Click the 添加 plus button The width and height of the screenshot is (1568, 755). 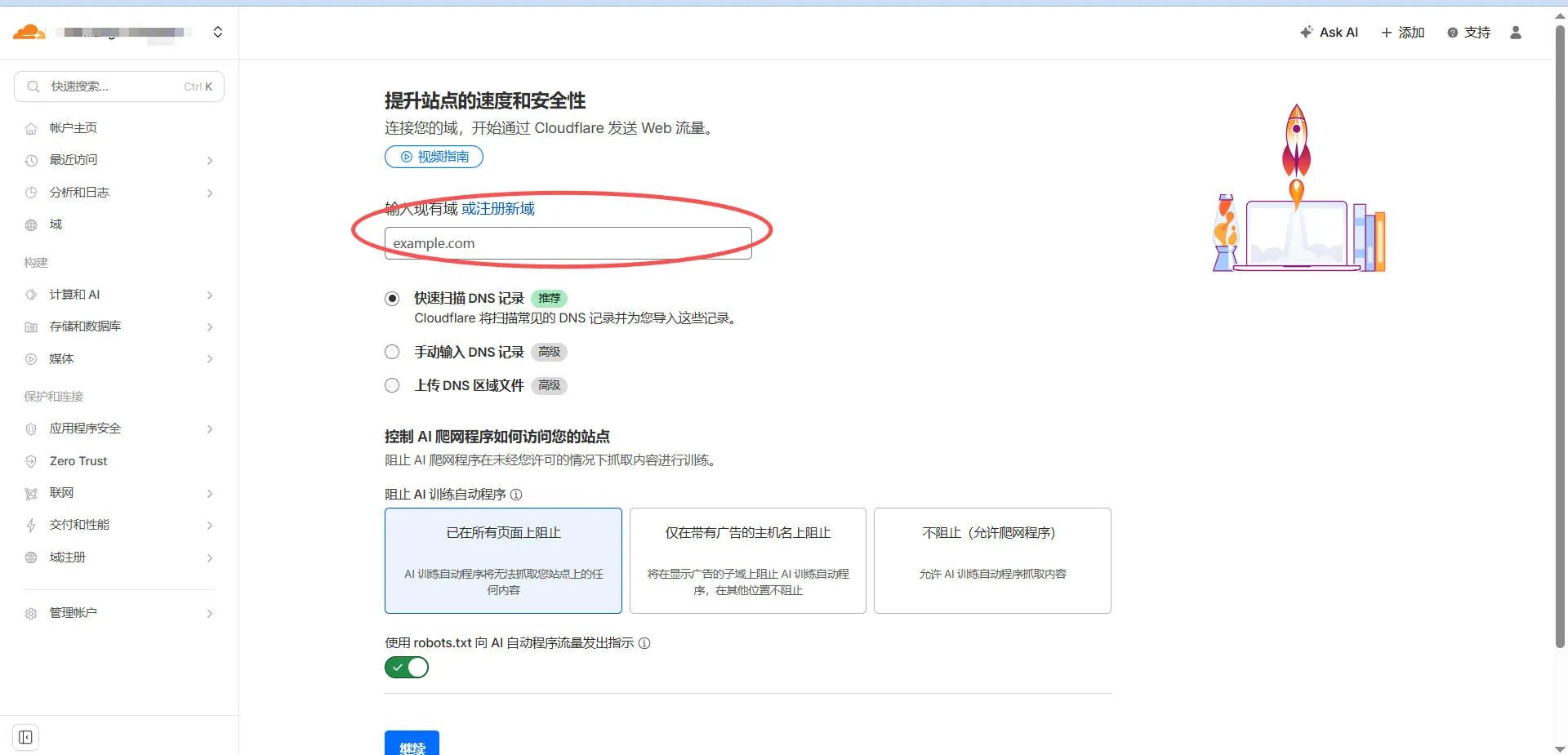coord(1402,33)
